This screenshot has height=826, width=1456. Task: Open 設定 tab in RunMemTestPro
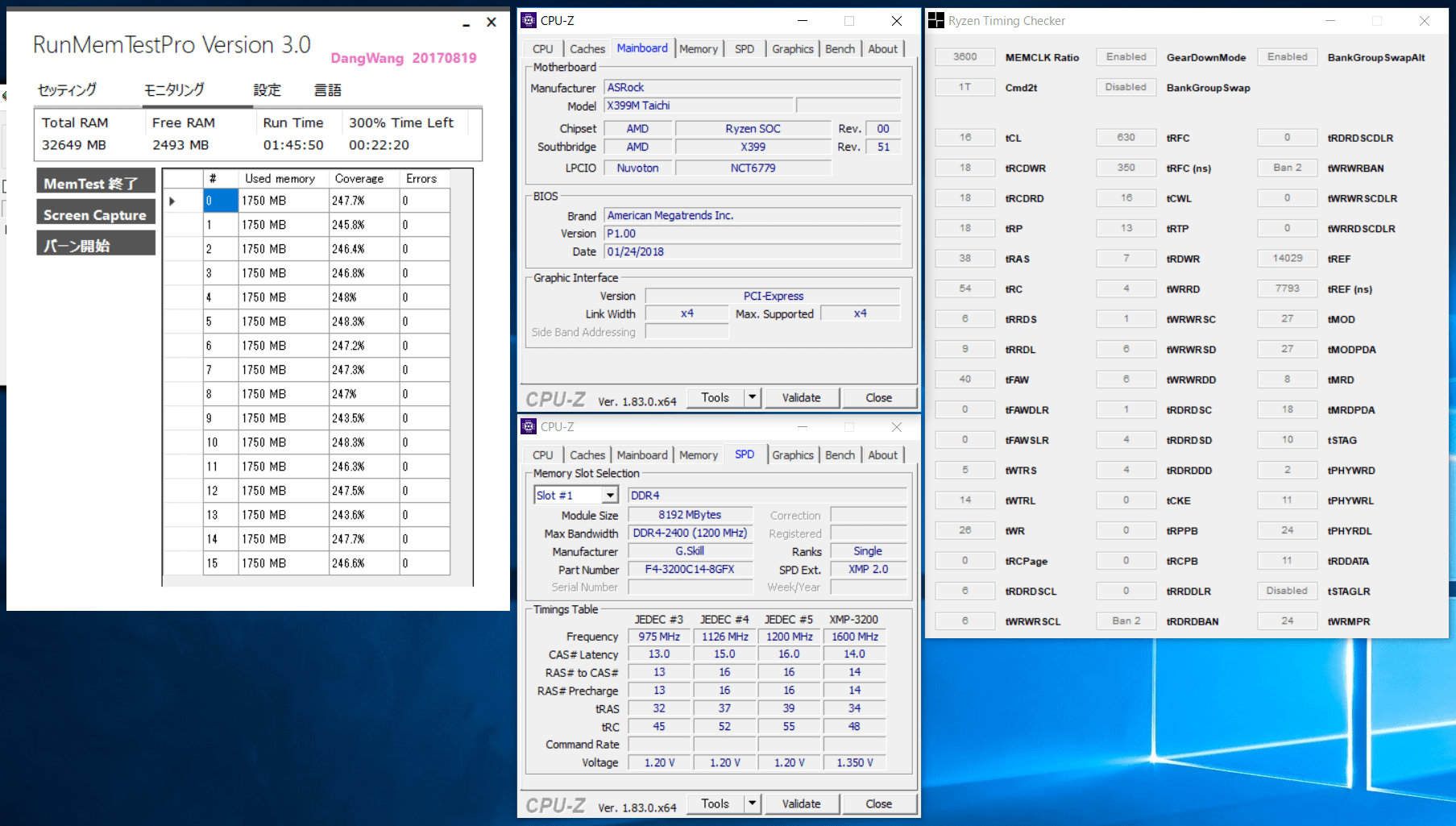[268, 89]
